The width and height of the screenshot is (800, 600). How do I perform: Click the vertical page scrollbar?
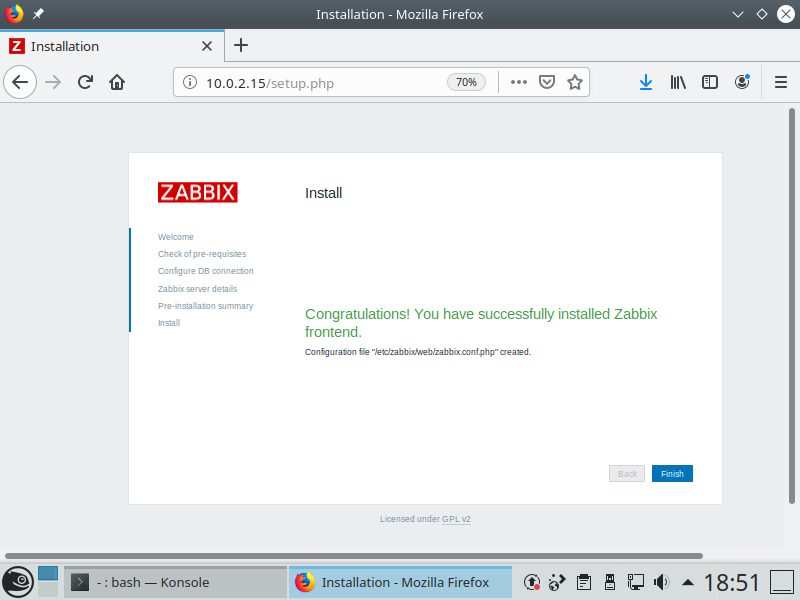792,306
